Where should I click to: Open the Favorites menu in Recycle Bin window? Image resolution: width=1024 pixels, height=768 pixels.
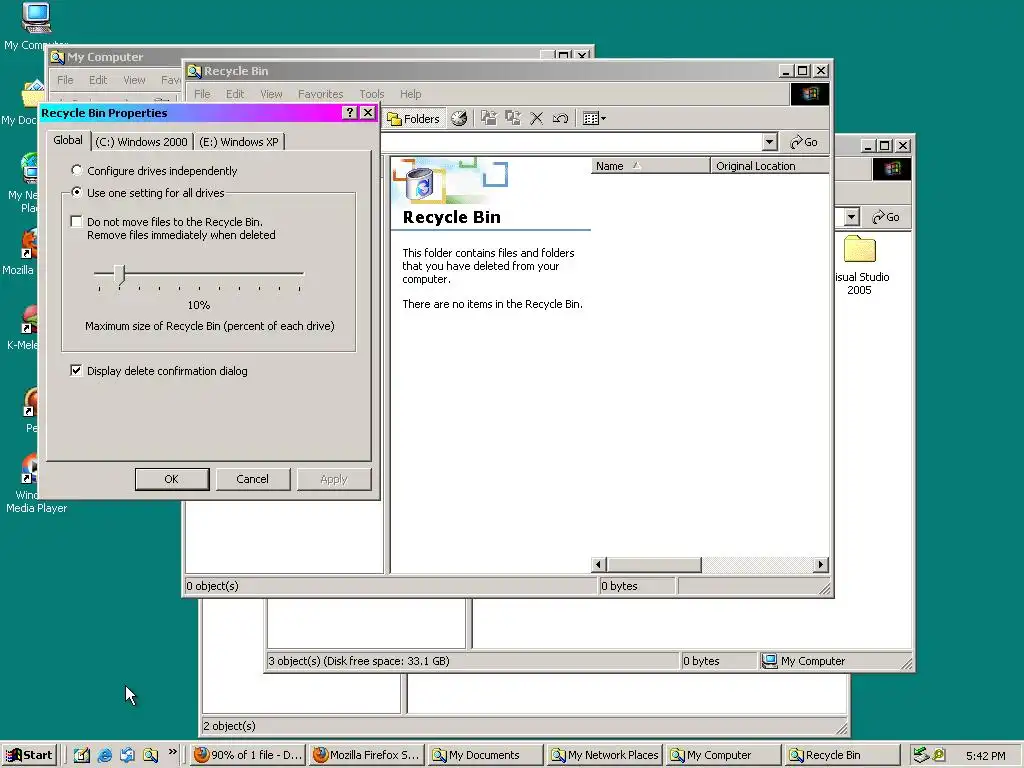click(320, 94)
